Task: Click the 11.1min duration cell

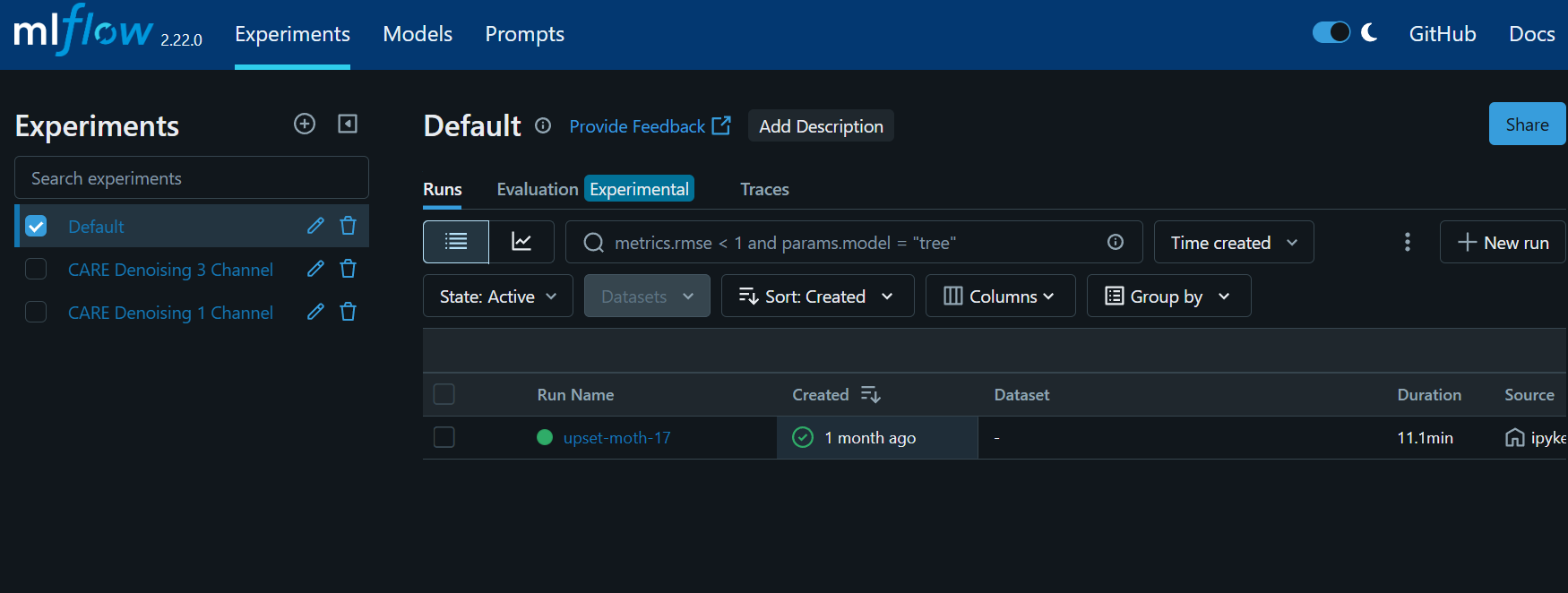Action: point(1425,438)
